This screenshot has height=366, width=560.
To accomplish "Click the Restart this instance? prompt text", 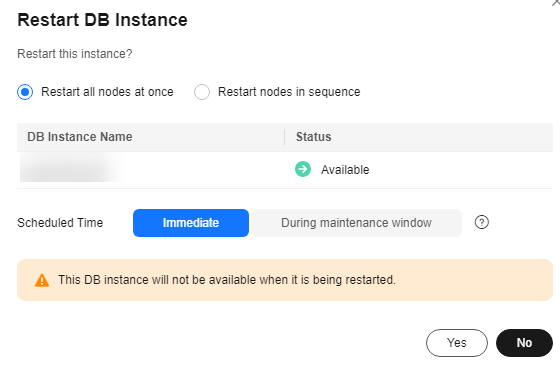I will [75, 54].
